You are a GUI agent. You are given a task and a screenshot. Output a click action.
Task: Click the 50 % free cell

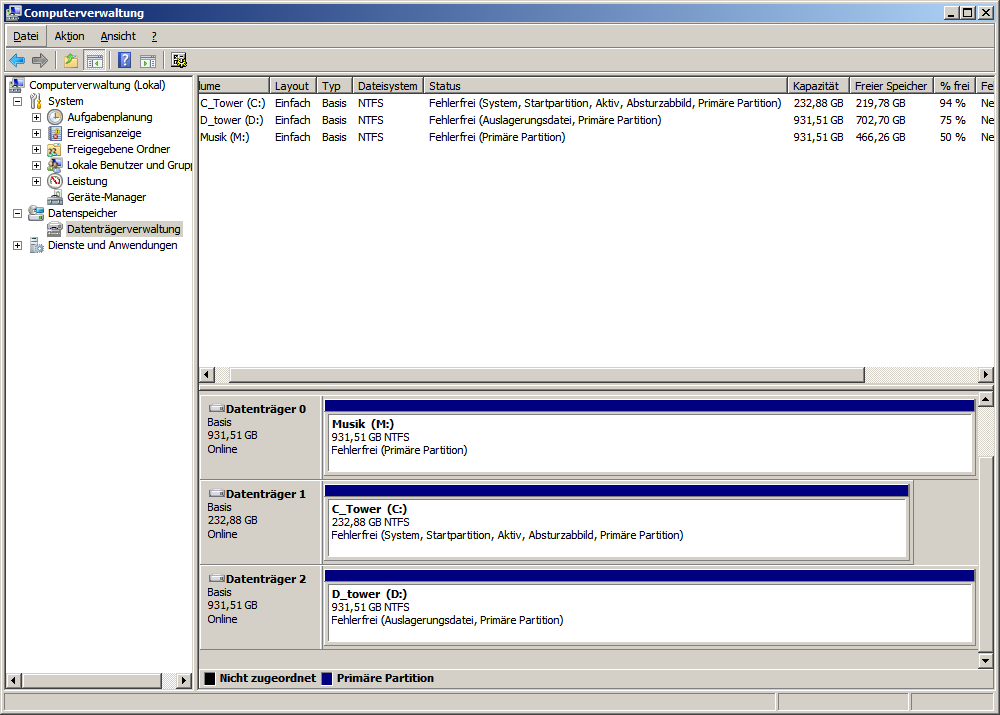[952, 137]
